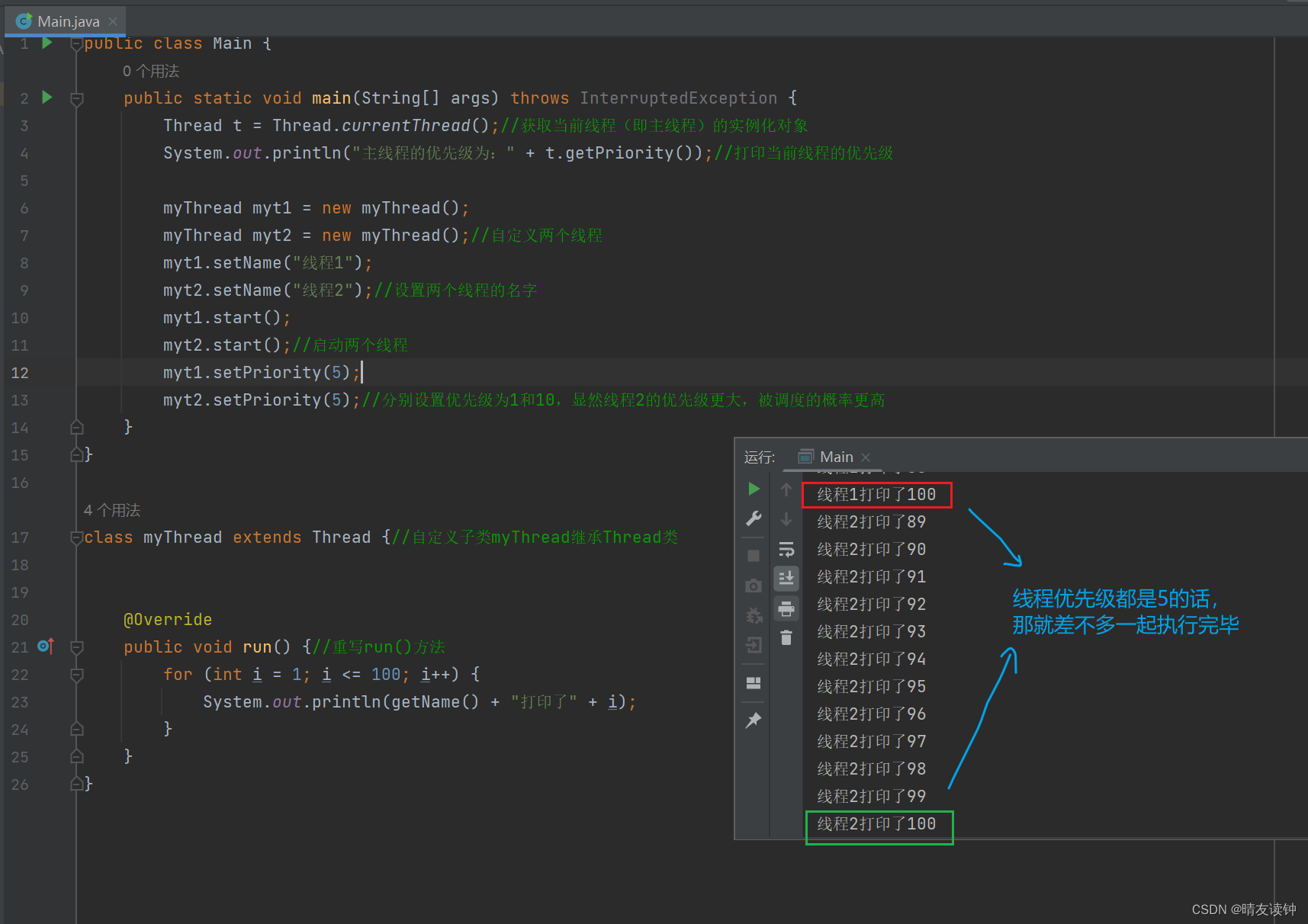Click console line '线程1打印了100'
1308x924 pixels.
(x=876, y=495)
